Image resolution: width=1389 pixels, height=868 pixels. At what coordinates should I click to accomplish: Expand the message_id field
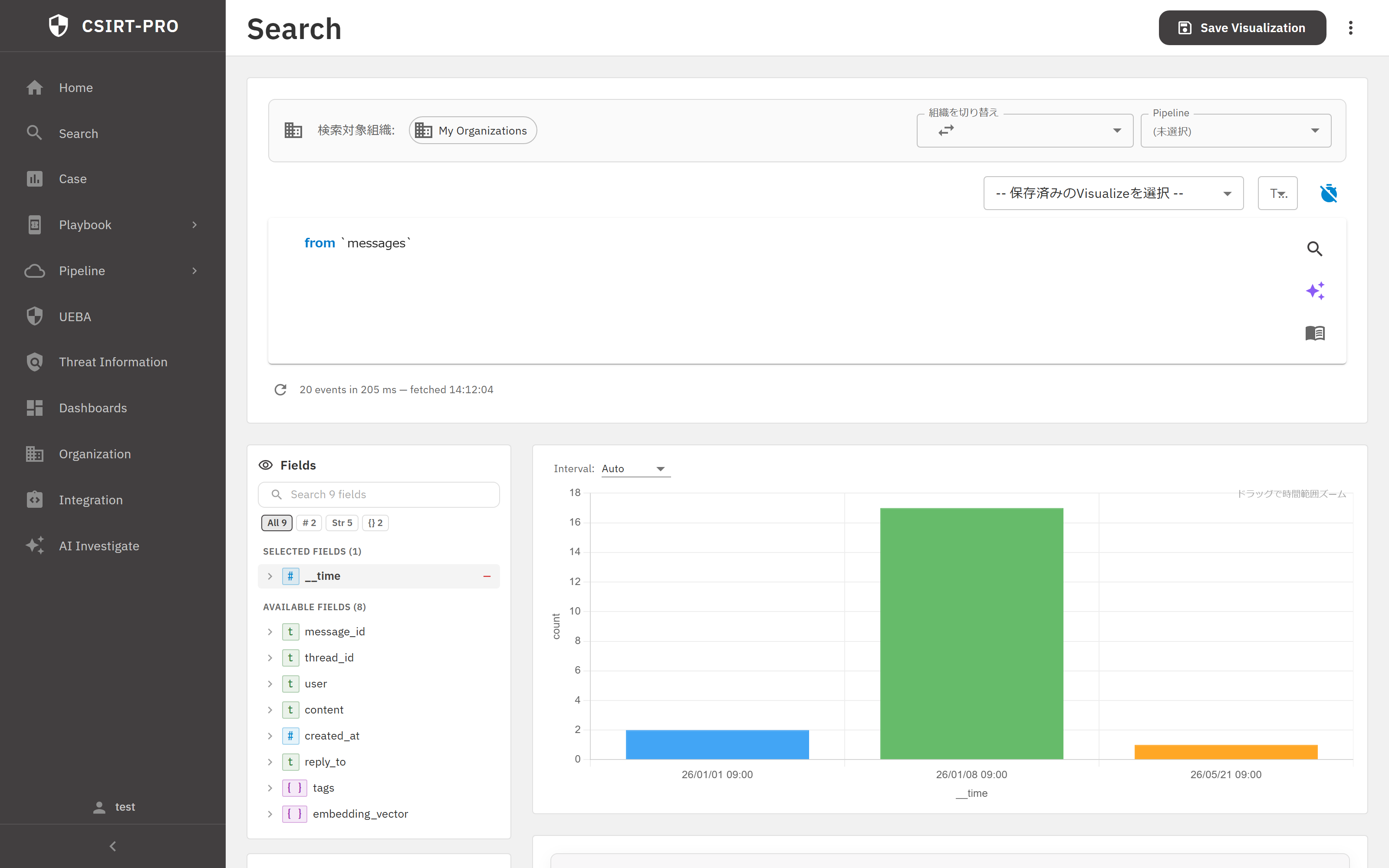[270, 631]
